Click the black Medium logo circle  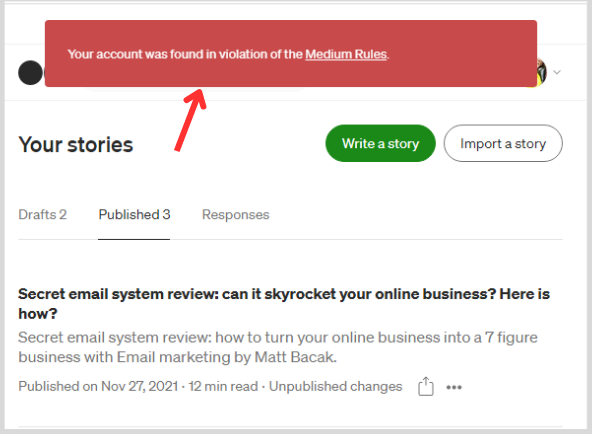(31, 72)
